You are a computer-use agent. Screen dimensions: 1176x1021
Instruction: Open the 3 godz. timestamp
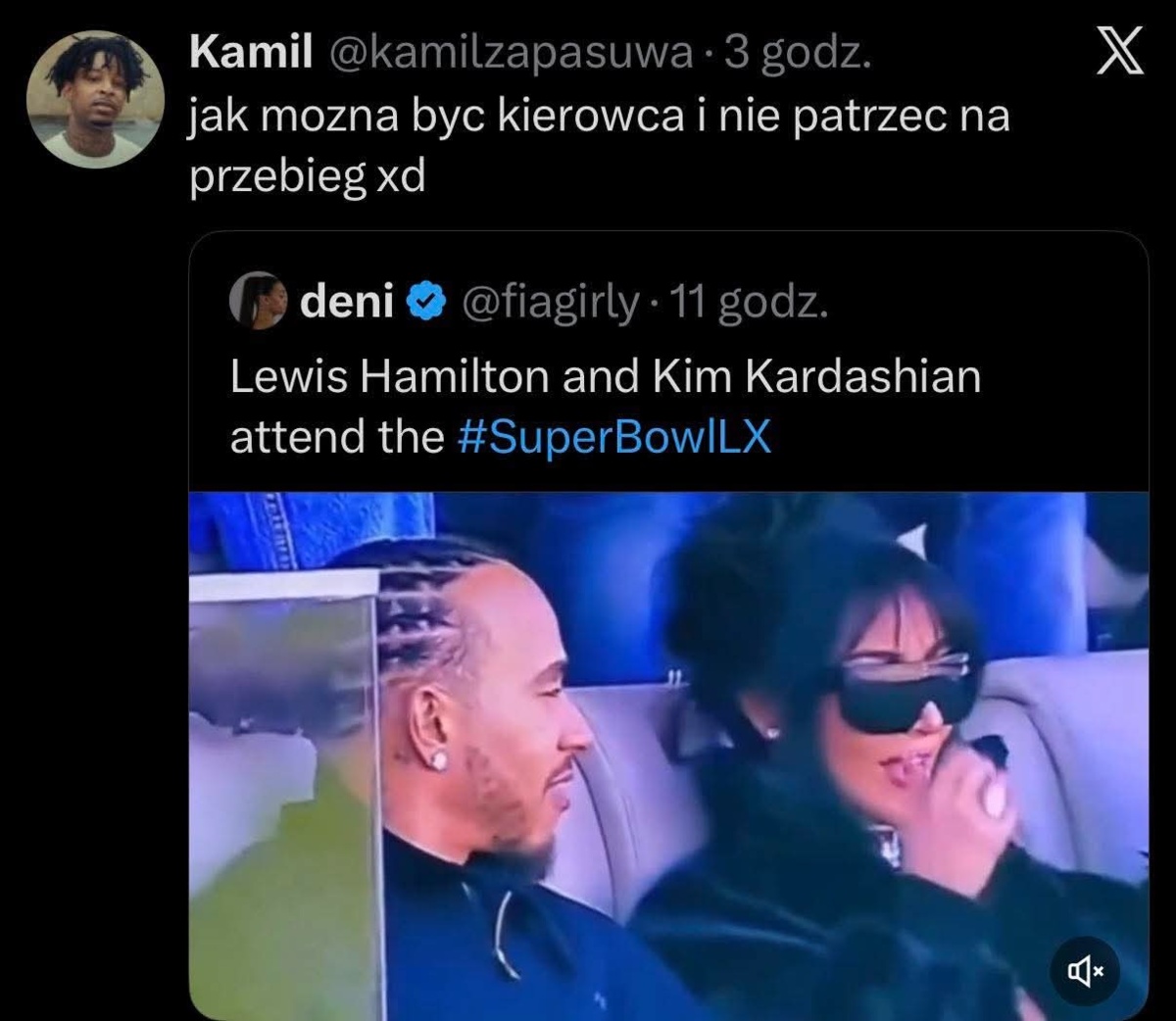coord(797,54)
